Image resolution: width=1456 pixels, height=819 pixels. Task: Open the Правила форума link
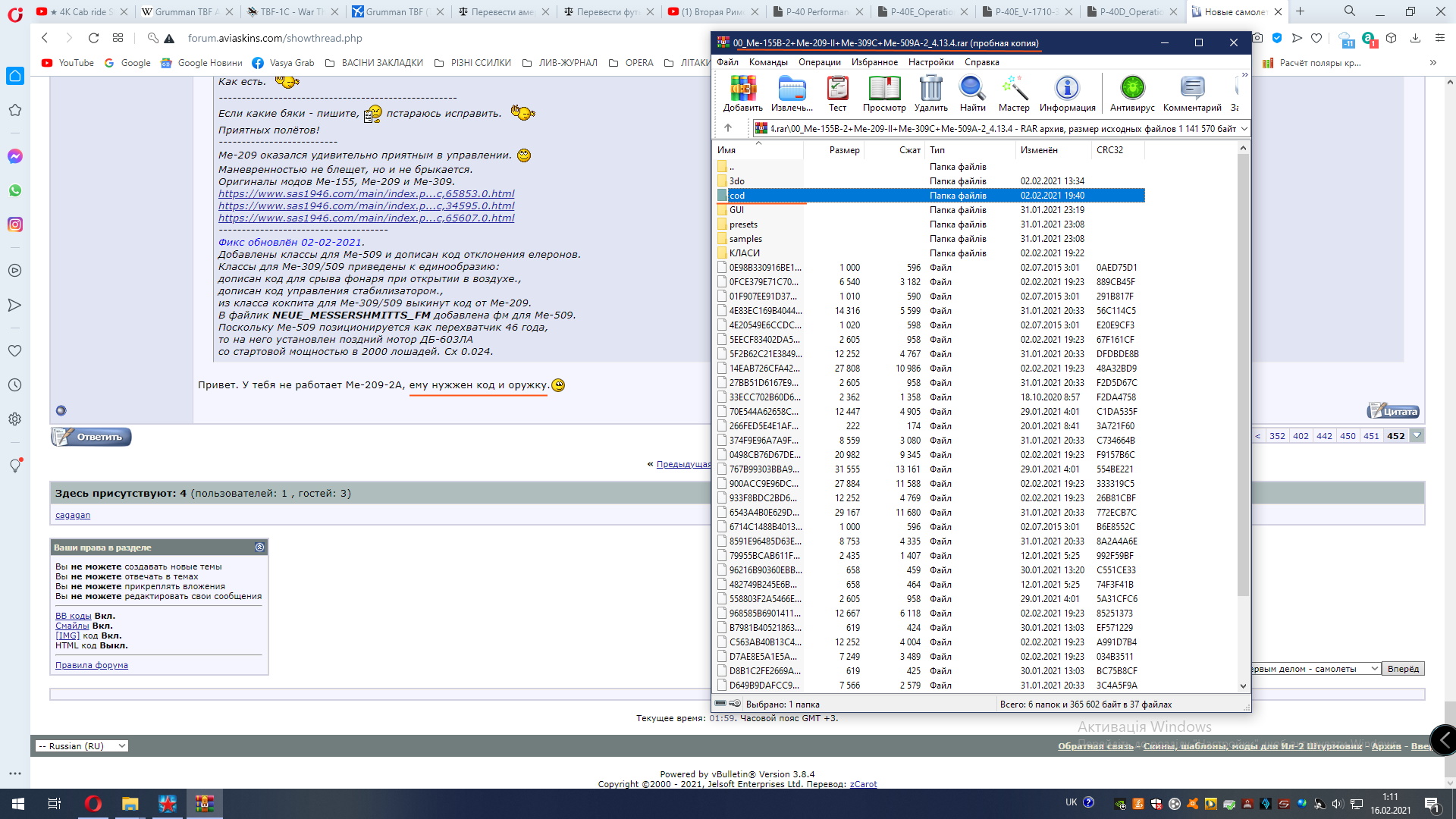[x=91, y=665]
